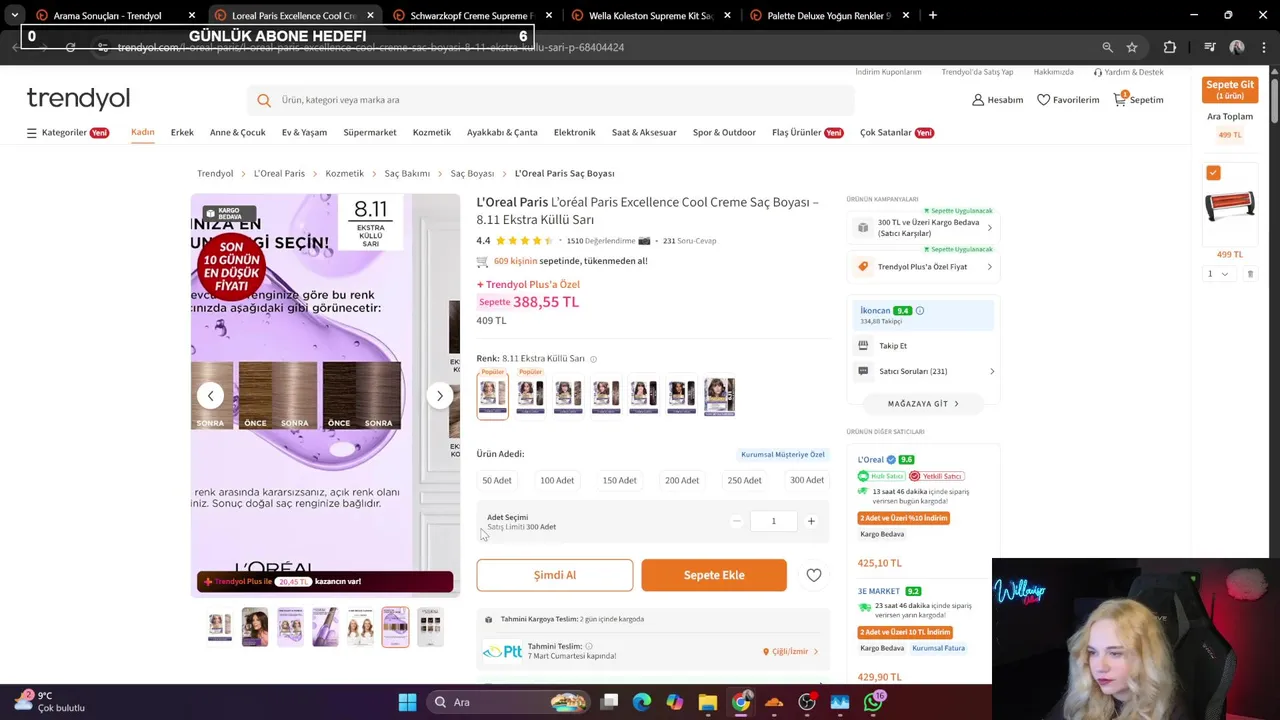The width and height of the screenshot is (1280, 720).
Task: Follow the seller with Takip Et
Action: click(x=893, y=346)
